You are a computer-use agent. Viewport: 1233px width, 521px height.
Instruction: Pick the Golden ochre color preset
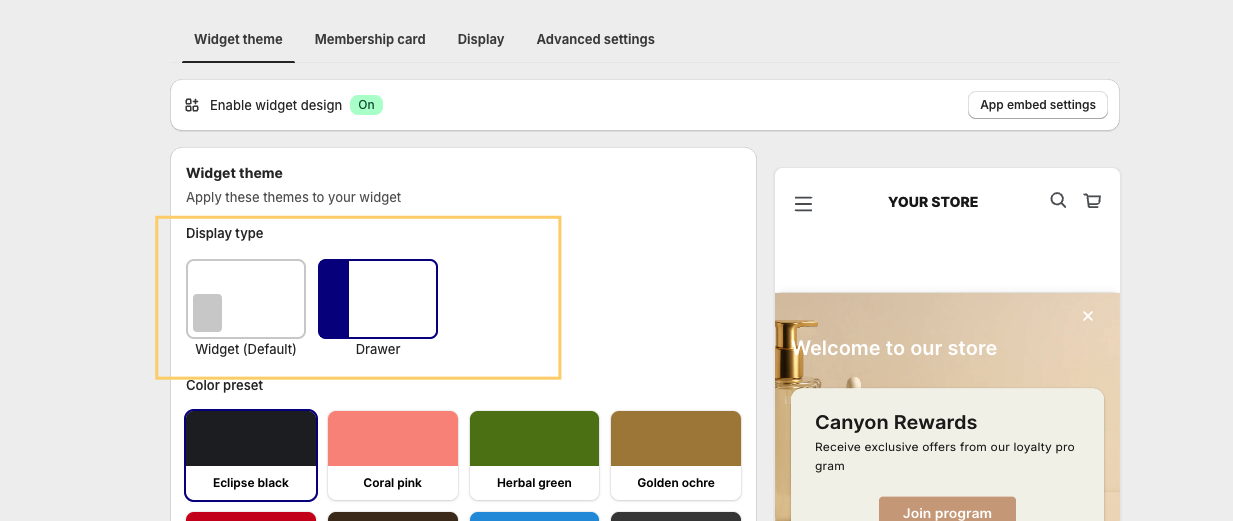pyautogui.click(x=676, y=455)
